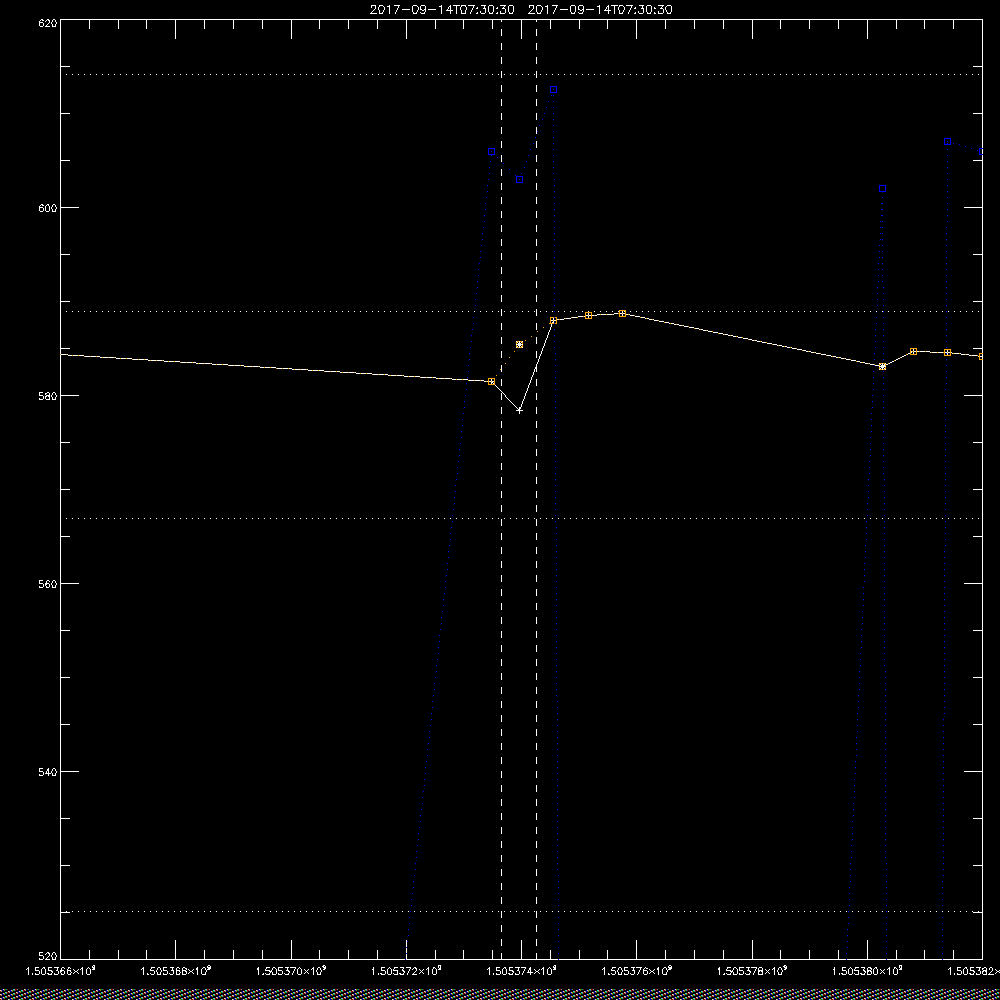
Task: Select the 520 y-axis label
Action: [48, 957]
